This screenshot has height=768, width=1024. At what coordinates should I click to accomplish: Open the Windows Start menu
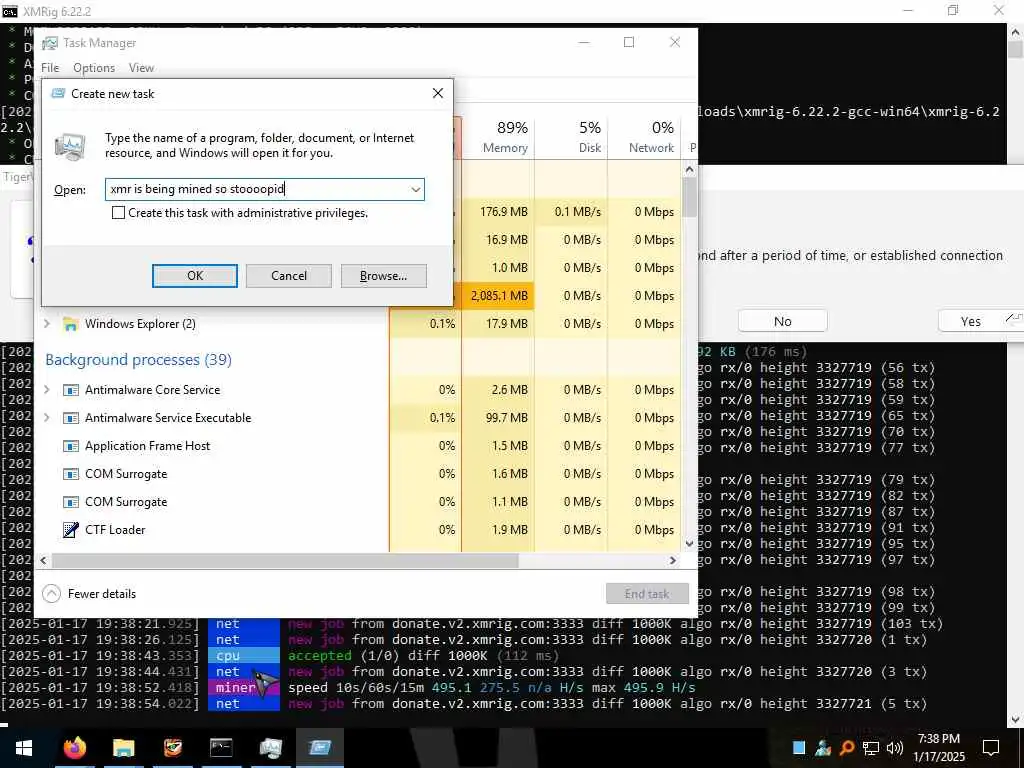point(24,748)
